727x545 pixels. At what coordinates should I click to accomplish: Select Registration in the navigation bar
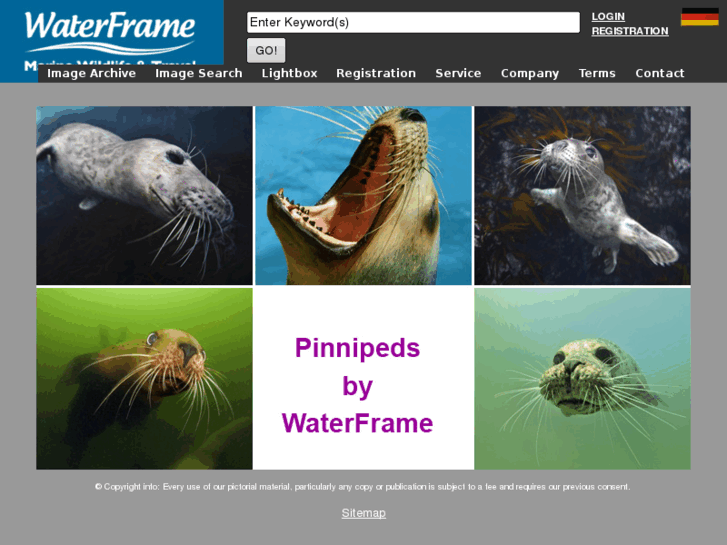(x=376, y=73)
